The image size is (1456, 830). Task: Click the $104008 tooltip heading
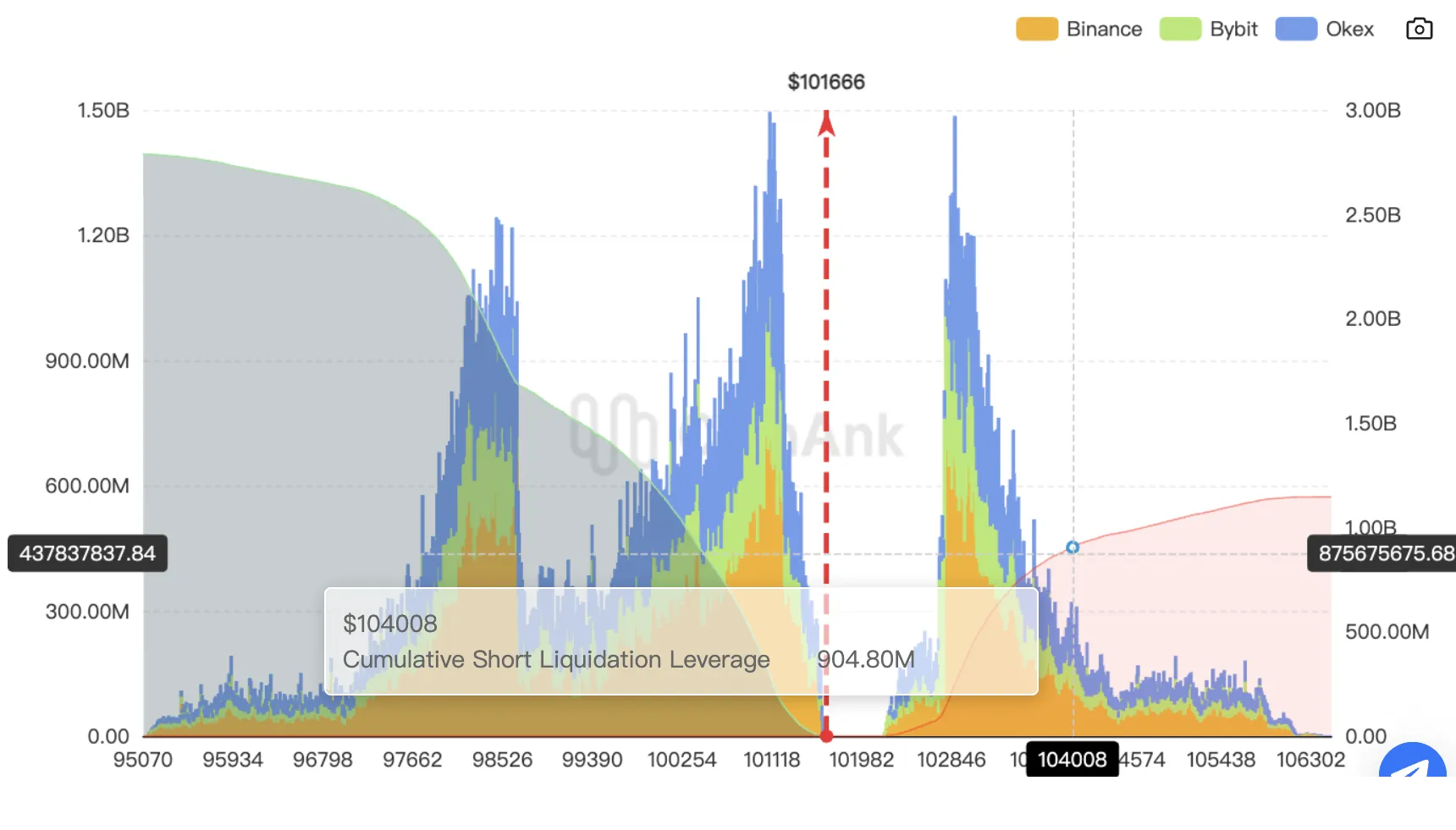point(389,624)
